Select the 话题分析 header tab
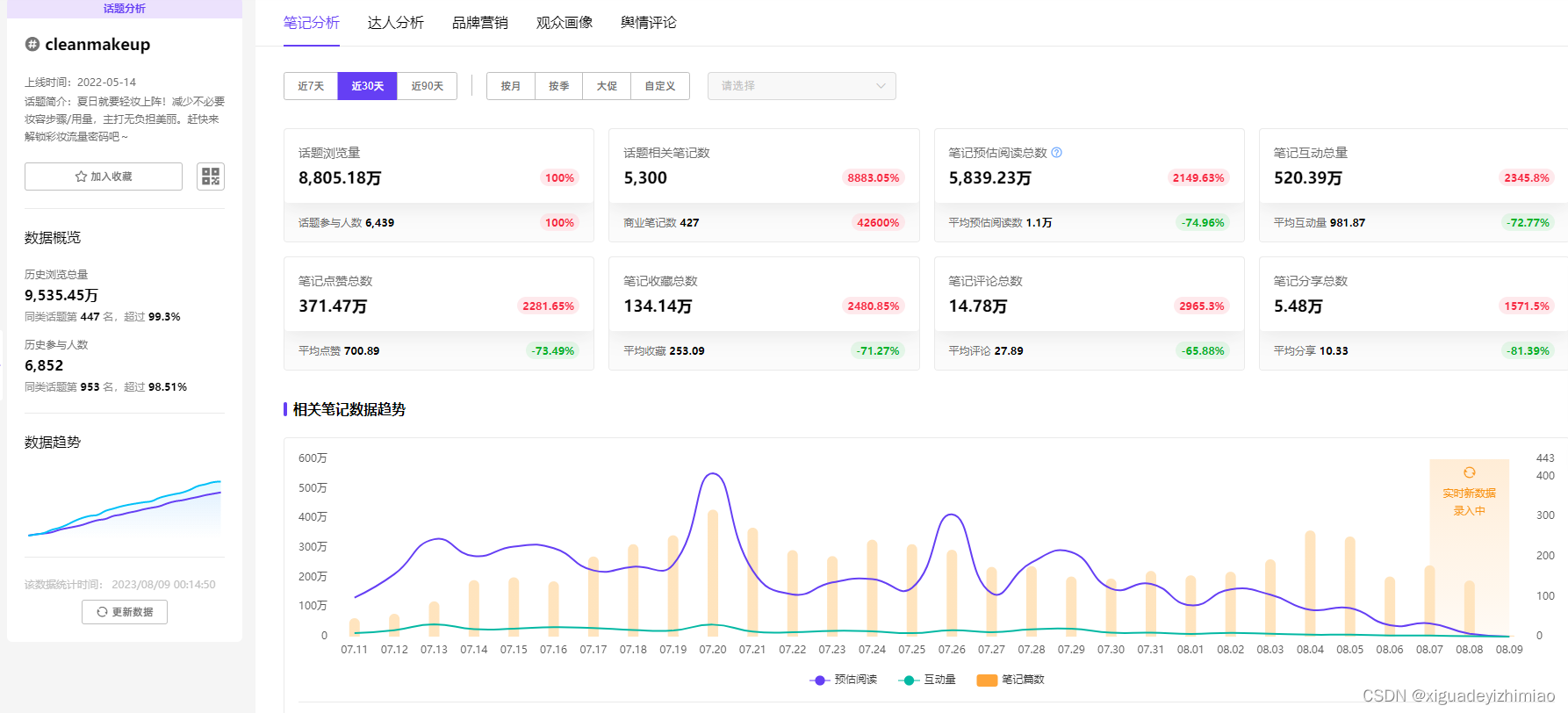The height and width of the screenshot is (713, 1568). [125, 9]
